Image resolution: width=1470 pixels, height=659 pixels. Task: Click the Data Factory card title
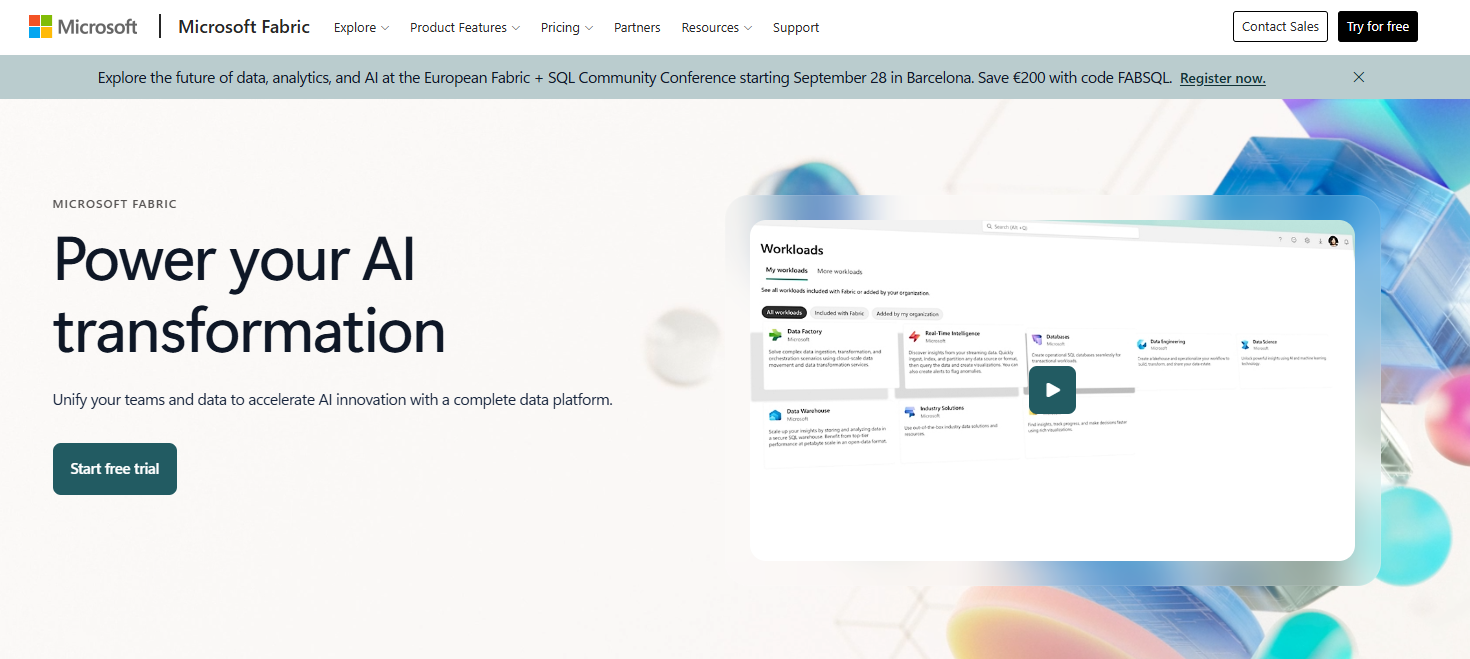tap(805, 331)
